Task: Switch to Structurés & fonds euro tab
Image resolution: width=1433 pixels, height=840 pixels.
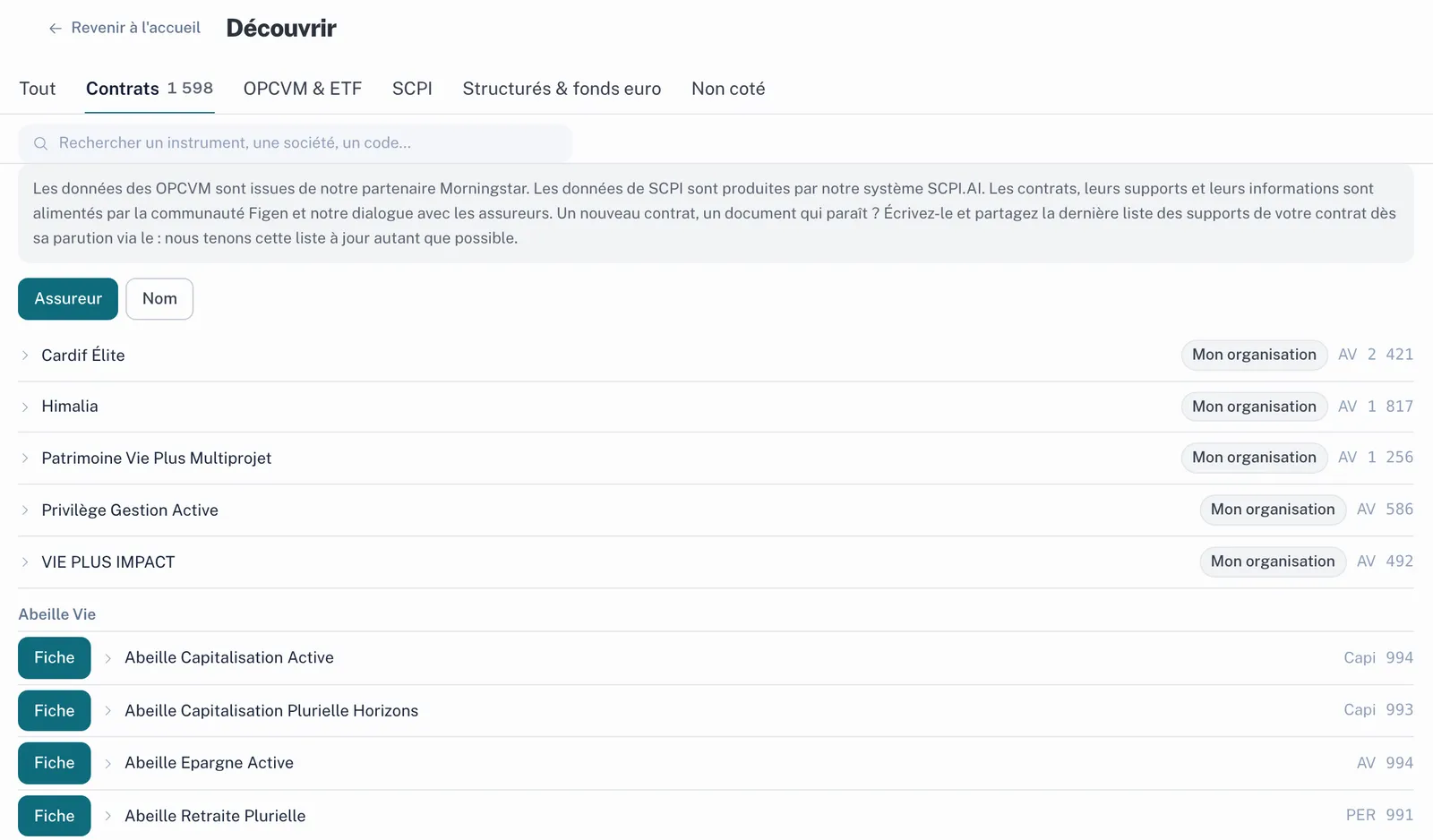Action: (x=562, y=89)
